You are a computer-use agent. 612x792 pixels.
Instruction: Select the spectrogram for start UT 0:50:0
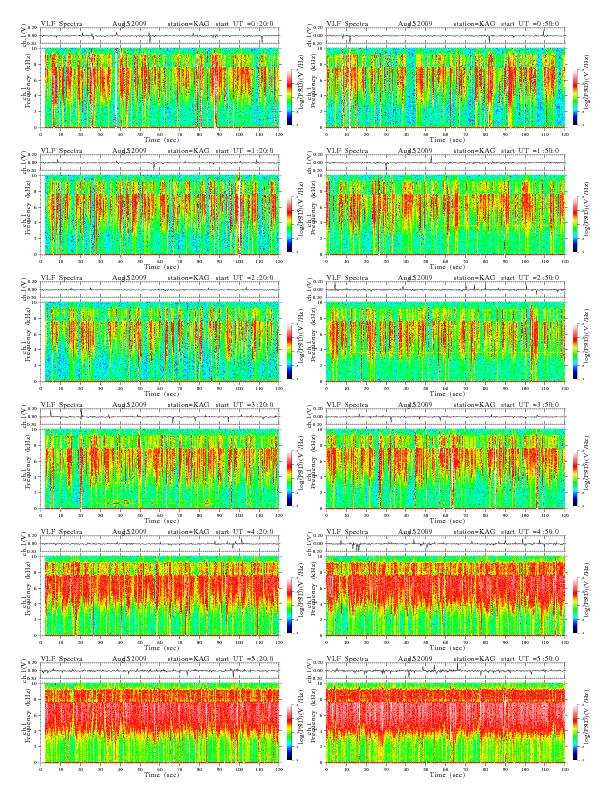pyautogui.click(x=445, y=88)
